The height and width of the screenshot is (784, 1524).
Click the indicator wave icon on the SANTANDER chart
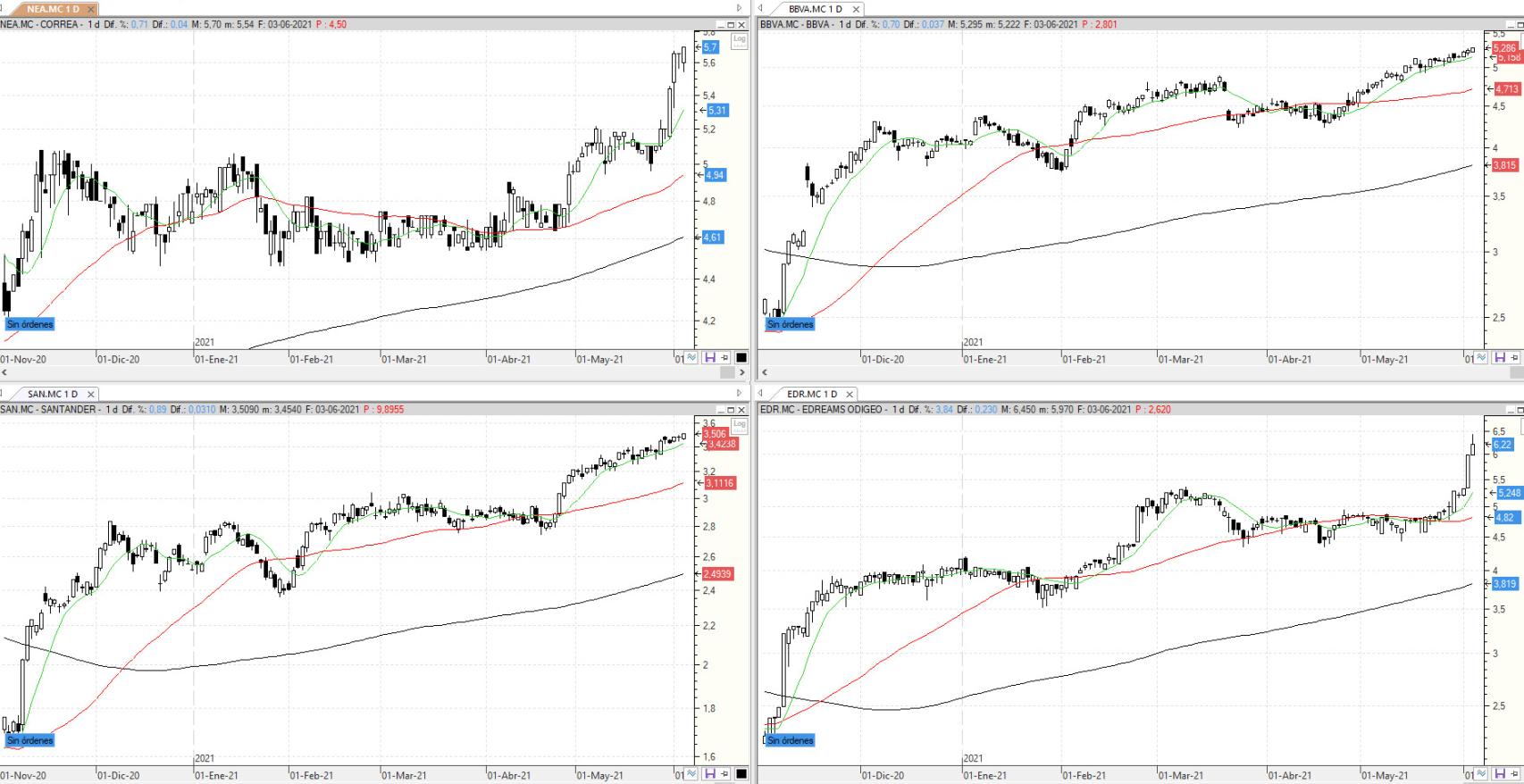tap(691, 774)
